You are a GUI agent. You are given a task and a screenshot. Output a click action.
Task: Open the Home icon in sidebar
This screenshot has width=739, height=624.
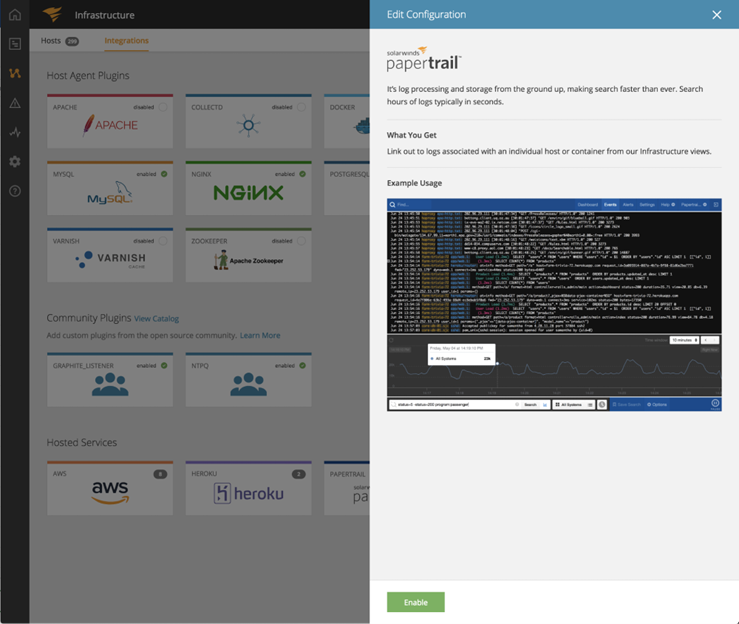[x=15, y=15]
